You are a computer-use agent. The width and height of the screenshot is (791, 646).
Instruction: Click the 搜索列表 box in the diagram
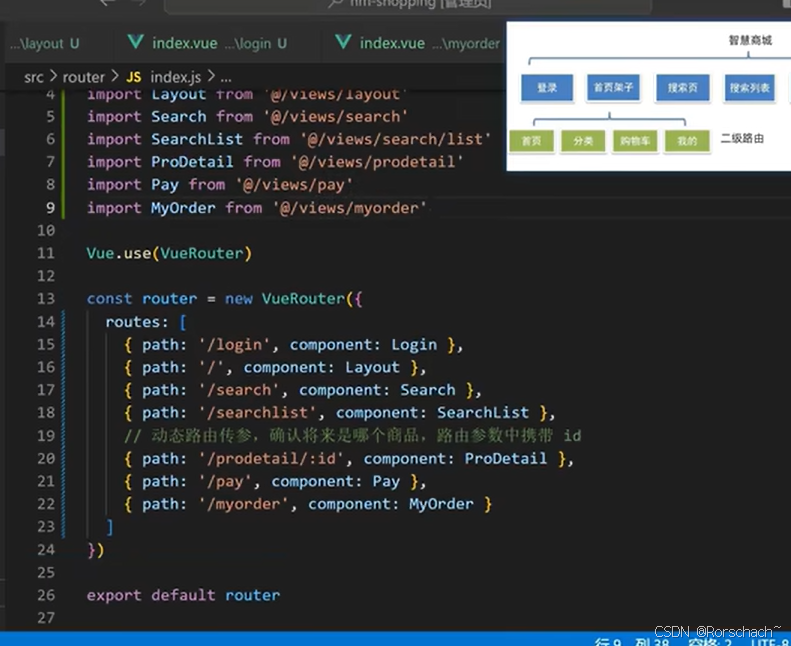749,88
